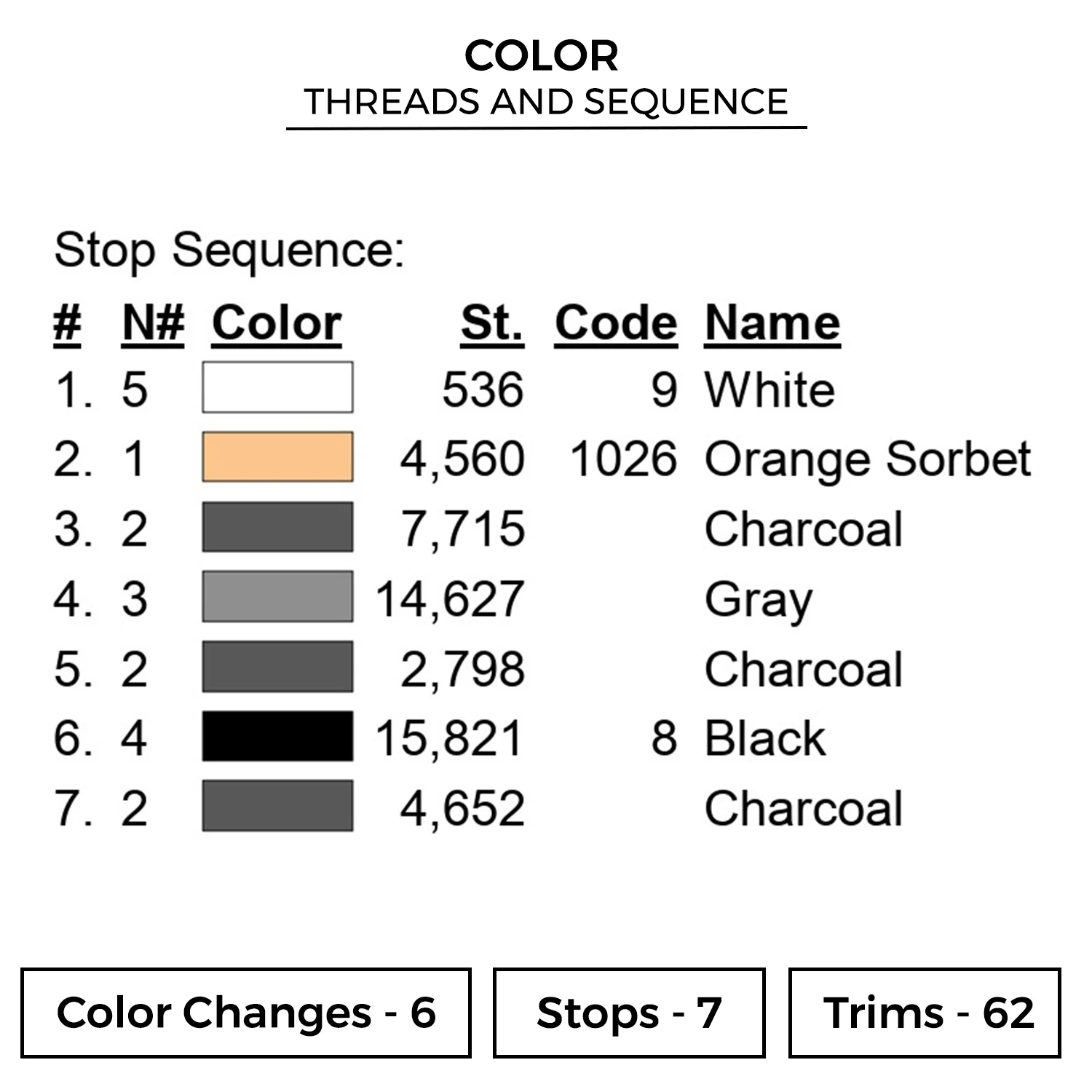The width and height of the screenshot is (1092, 1092).
Task: Click the thread code 1026
Action: click(x=623, y=459)
